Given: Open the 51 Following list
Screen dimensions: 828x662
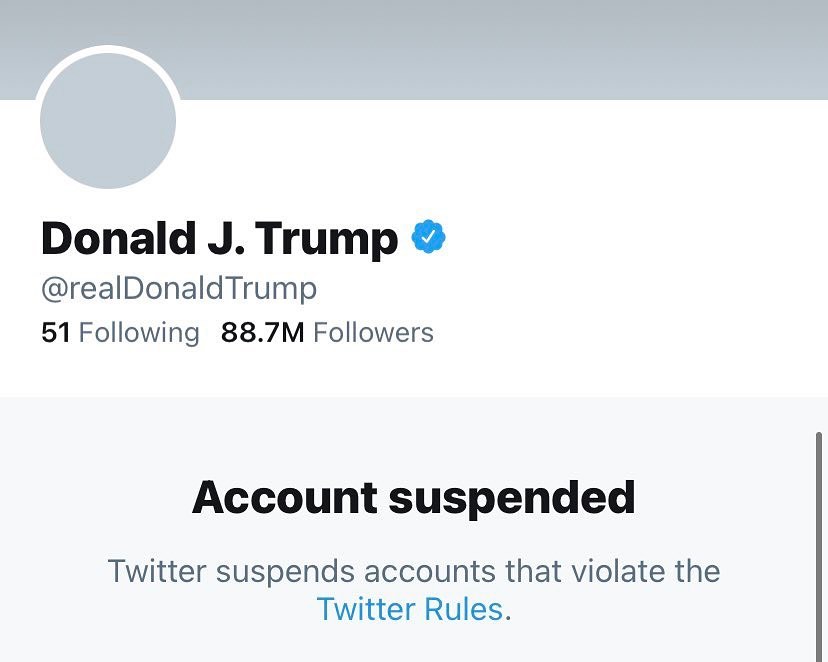Looking at the screenshot, I should click(x=120, y=332).
